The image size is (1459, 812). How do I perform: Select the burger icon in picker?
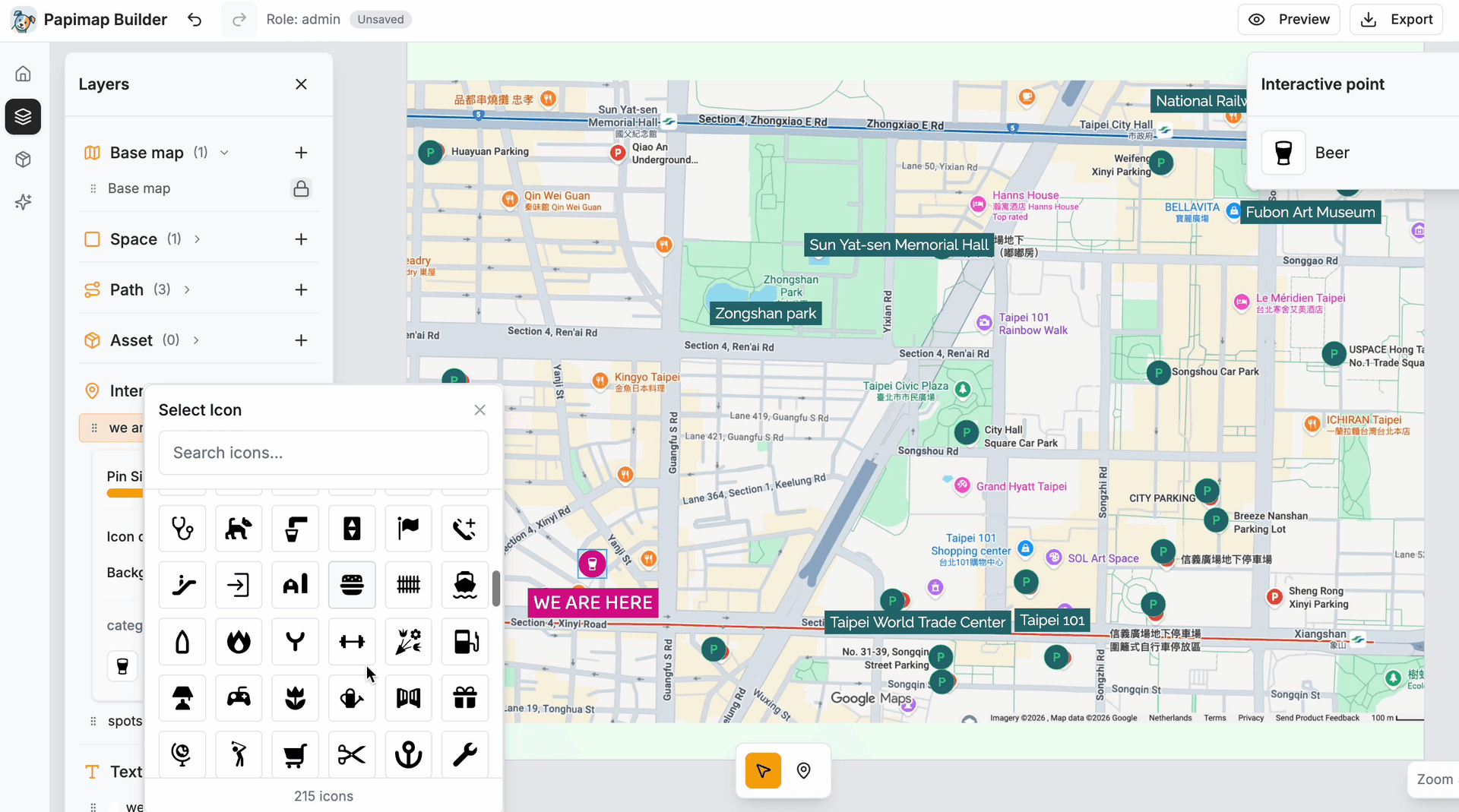coord(352,585)
